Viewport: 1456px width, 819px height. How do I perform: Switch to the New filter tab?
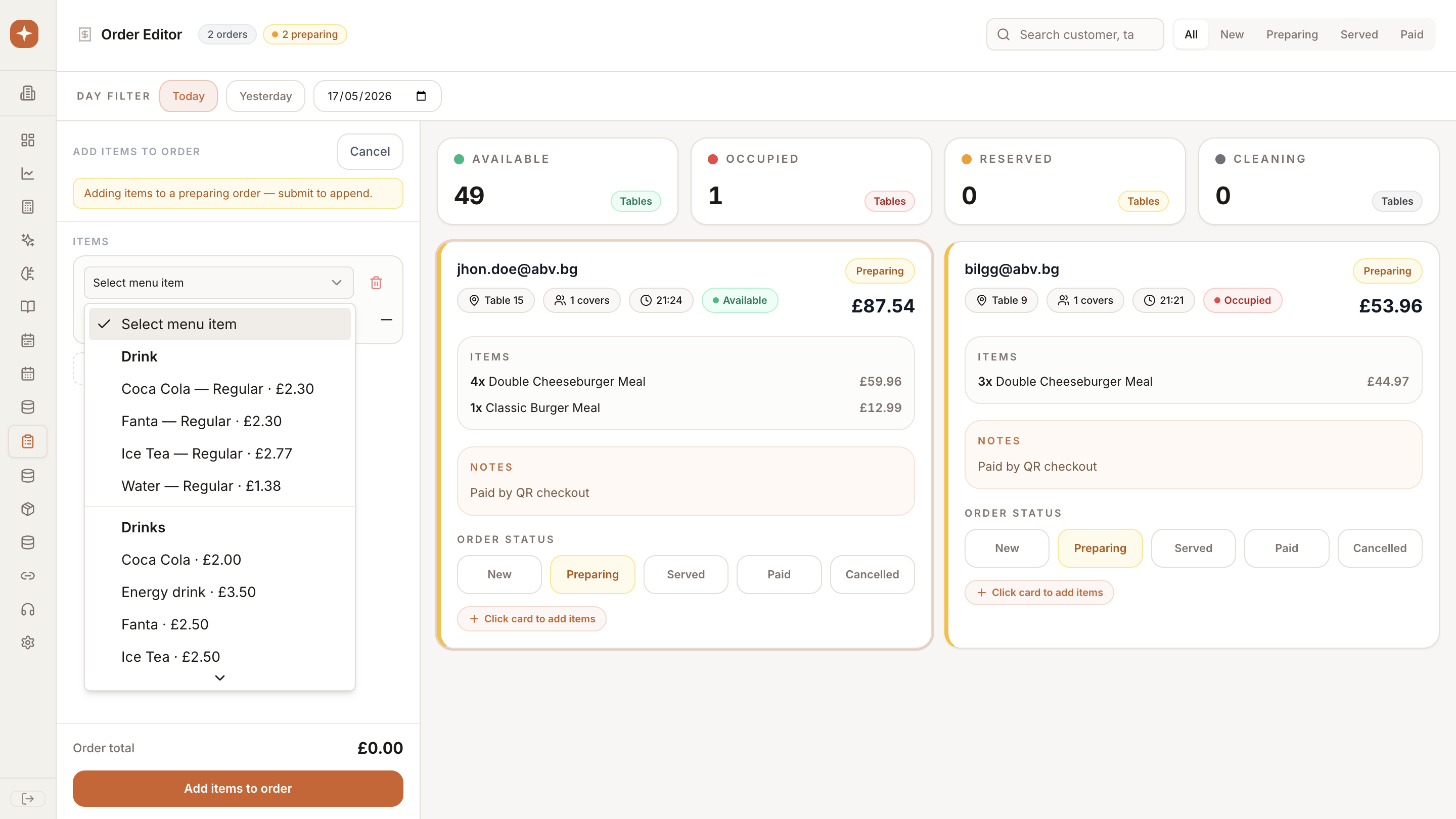[1232, 34]
